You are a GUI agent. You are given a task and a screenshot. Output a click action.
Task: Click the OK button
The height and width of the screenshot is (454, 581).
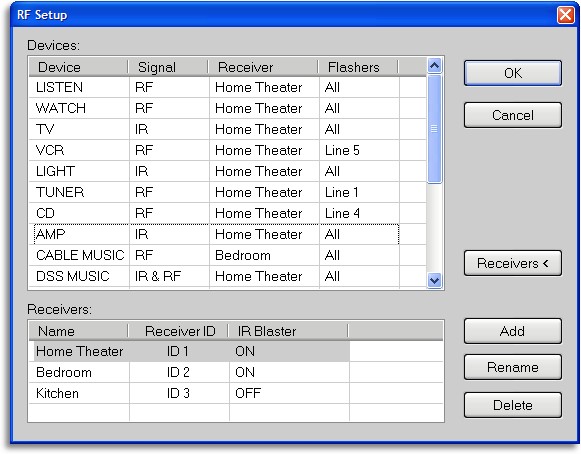click(x=512, y=73)
